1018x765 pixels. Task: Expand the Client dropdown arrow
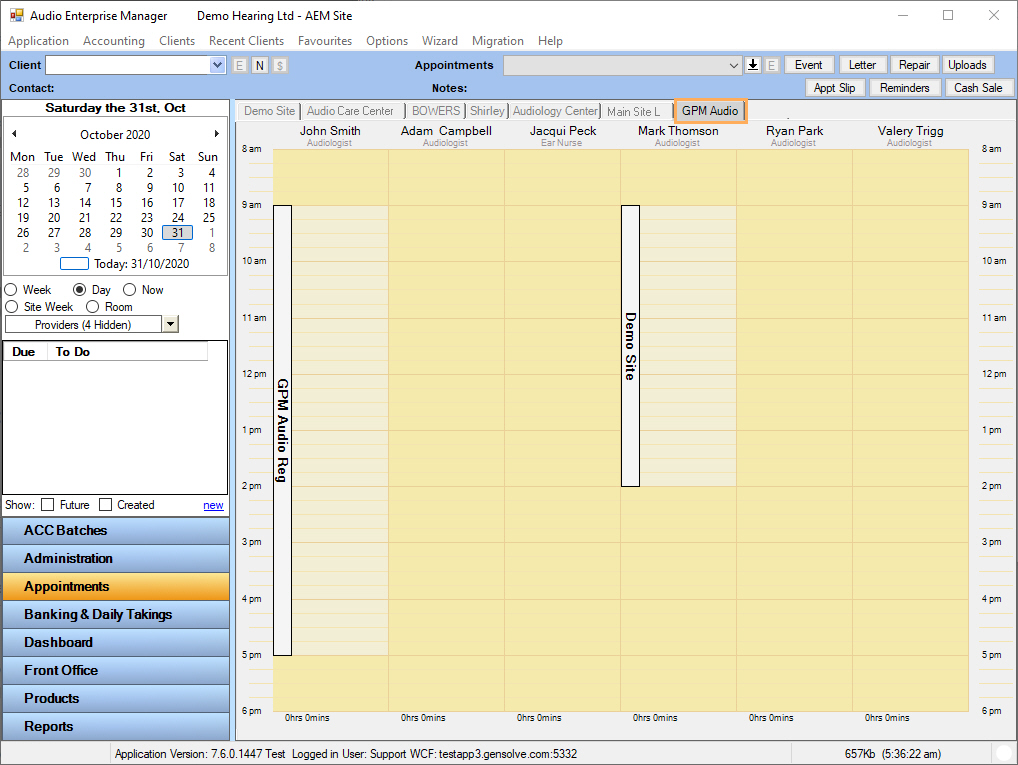coord(217,65)
